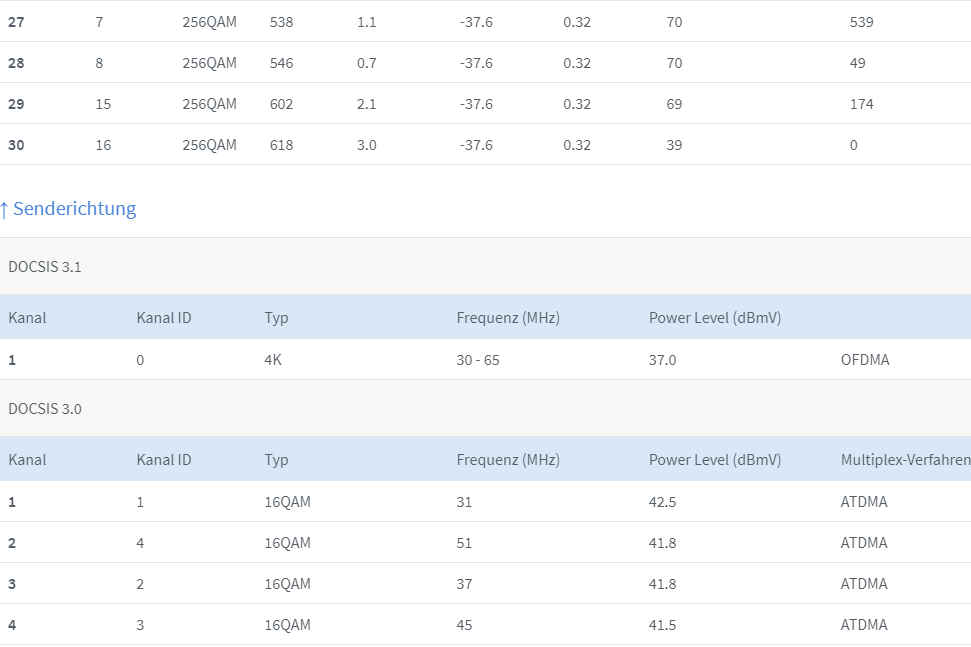The image size is (971, 647).
Task: Click the upward arrow beside Senderichtung
Action: pos(4,211)
